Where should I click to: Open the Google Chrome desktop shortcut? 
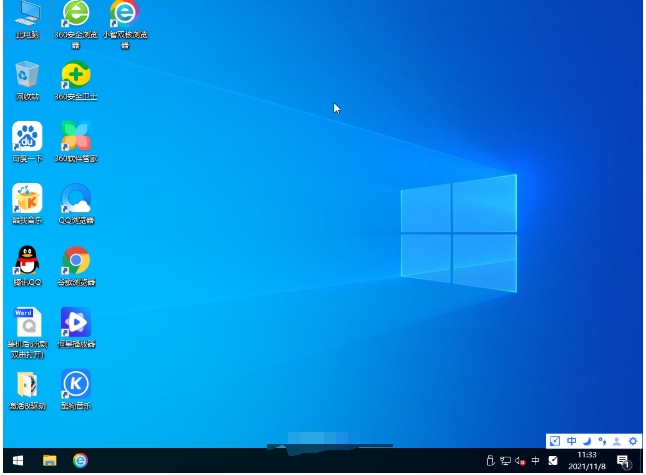point(76,260)
